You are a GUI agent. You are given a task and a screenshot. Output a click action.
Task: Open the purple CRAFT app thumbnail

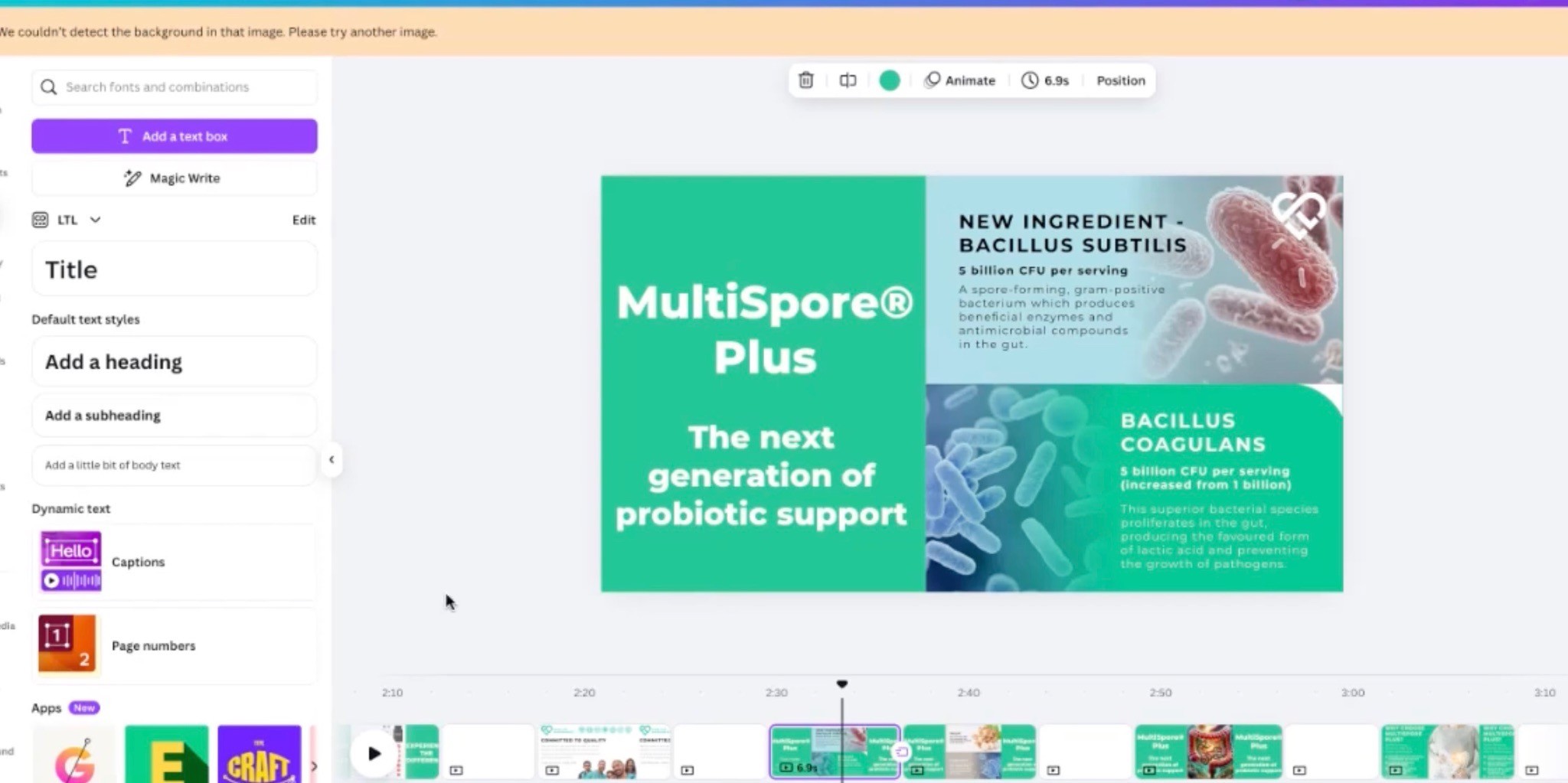click(x=260, y=754)
